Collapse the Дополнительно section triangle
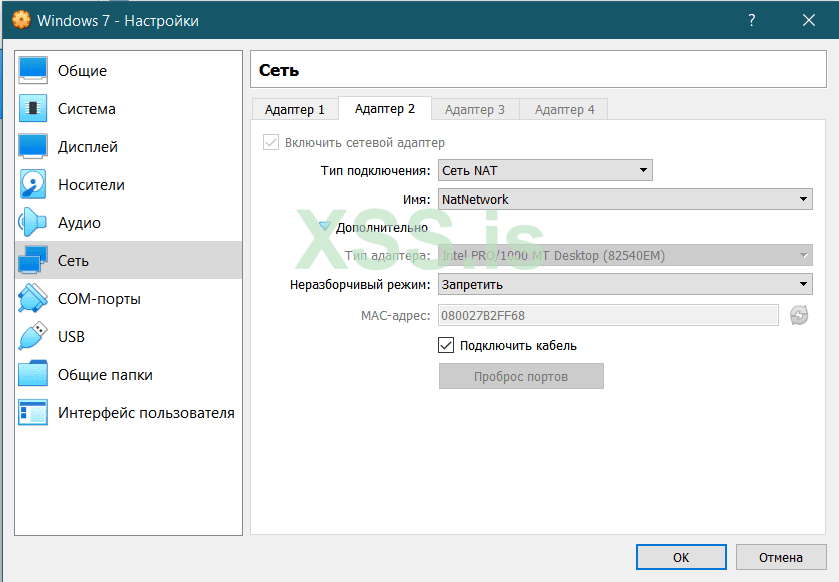839x582 pixels. coord(324,227)
